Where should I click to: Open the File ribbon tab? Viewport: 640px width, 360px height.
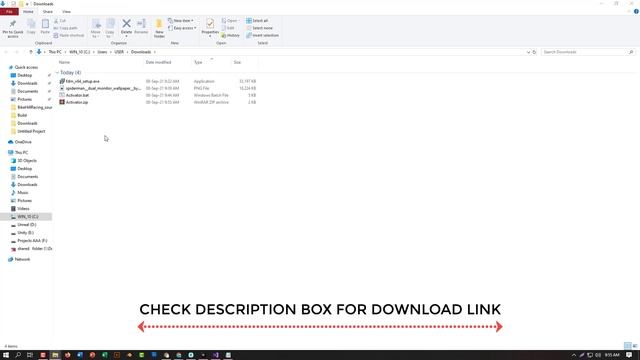(9, 11)
